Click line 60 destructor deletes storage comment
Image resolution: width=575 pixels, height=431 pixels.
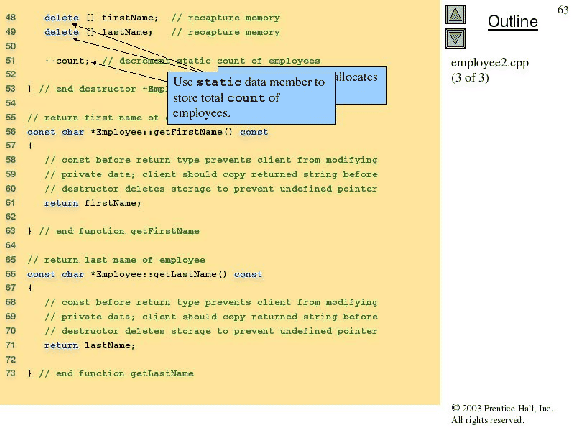click(x=211, y=189)
